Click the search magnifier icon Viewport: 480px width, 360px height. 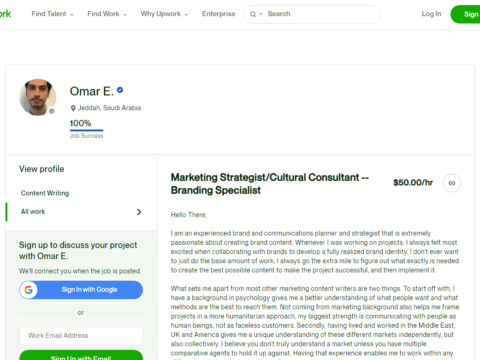[253, 14]
